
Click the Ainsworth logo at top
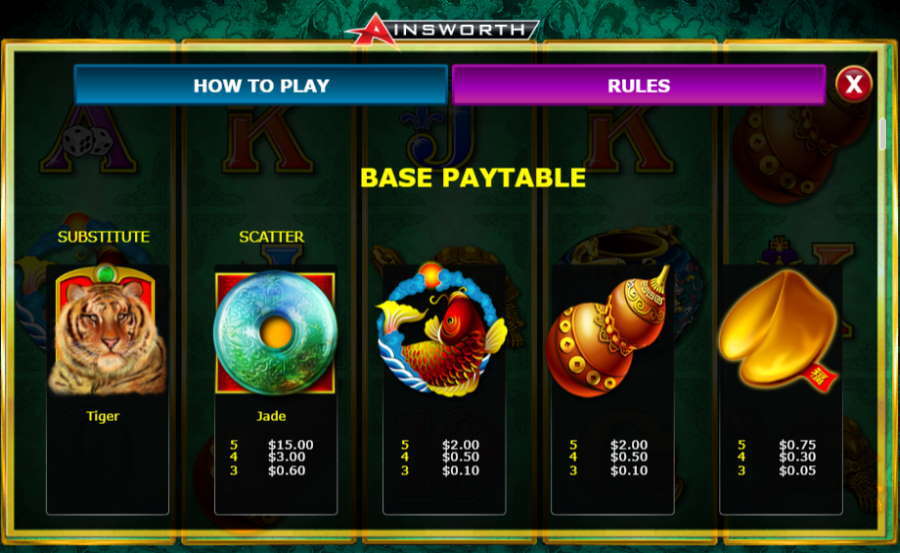click(442, 29)
